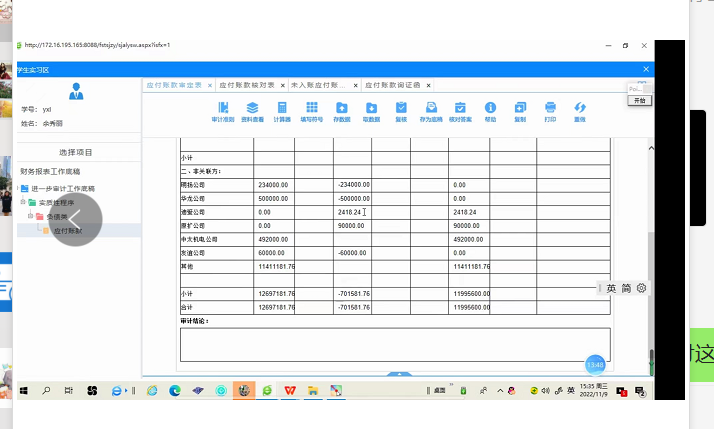Close the 应付账款审定表 tab
The width and height of the screenshot is (714, 429).
(208, 86)
